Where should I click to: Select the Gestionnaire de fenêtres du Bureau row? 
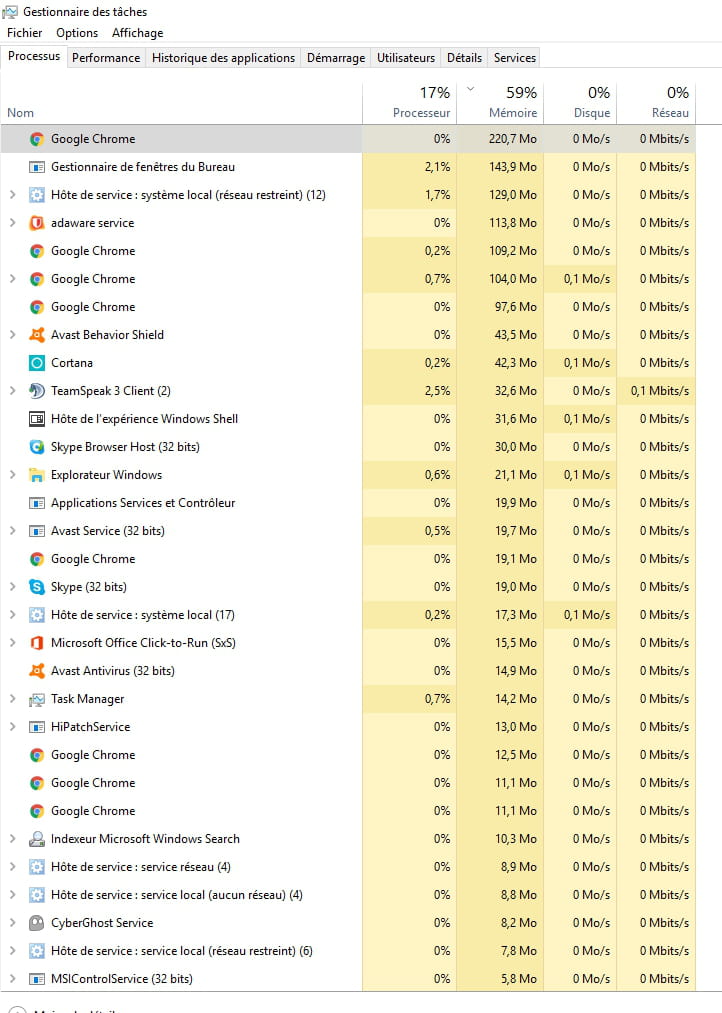click(143, 167)
